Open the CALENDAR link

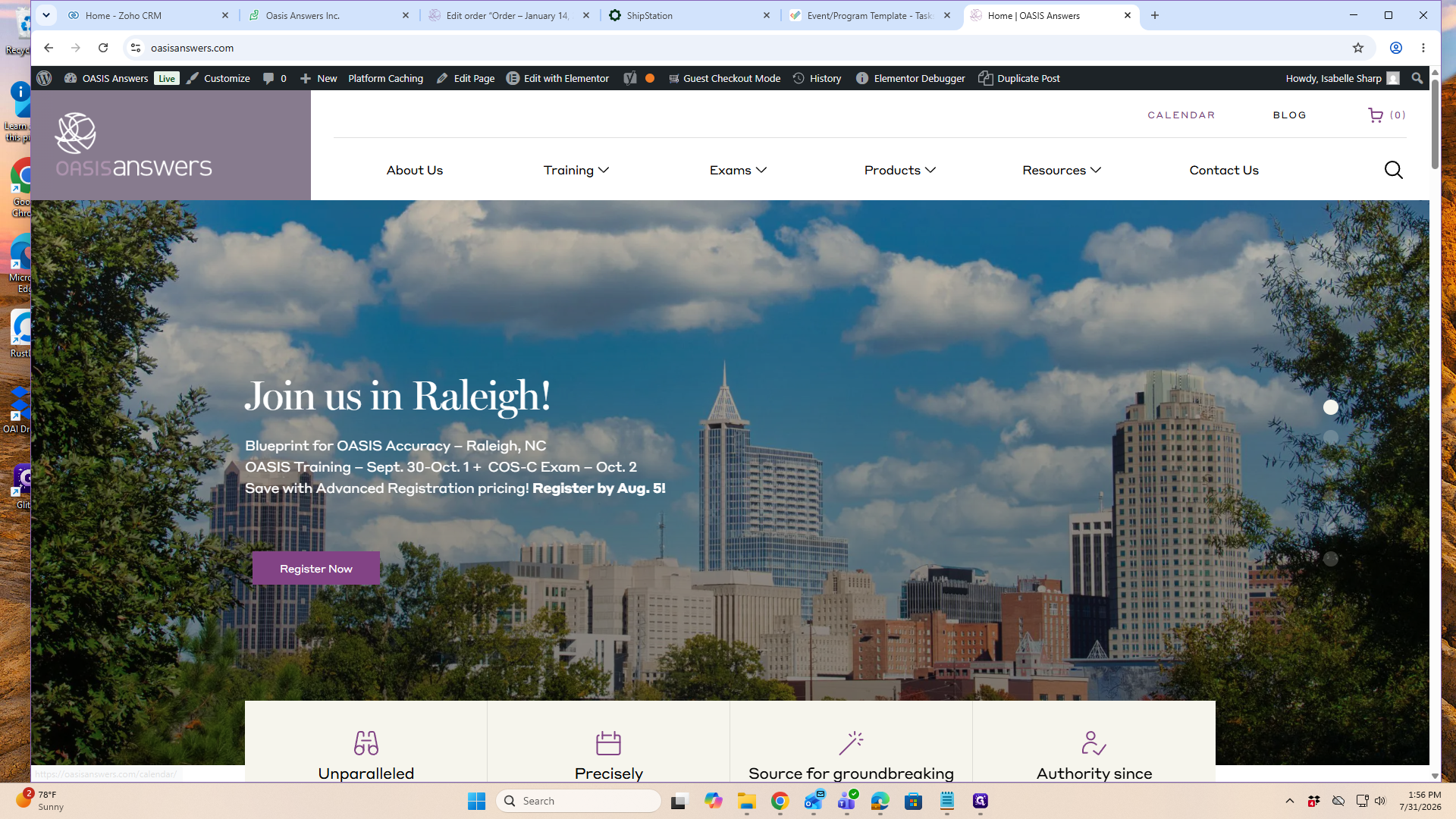1181,115
